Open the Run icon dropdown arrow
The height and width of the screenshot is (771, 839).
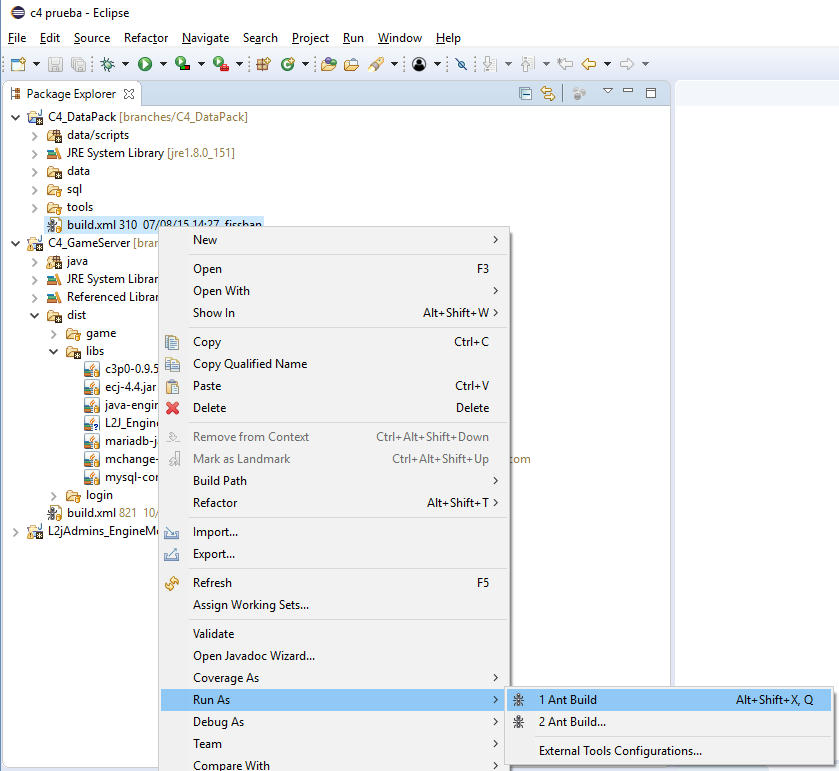tap(163, 64)
